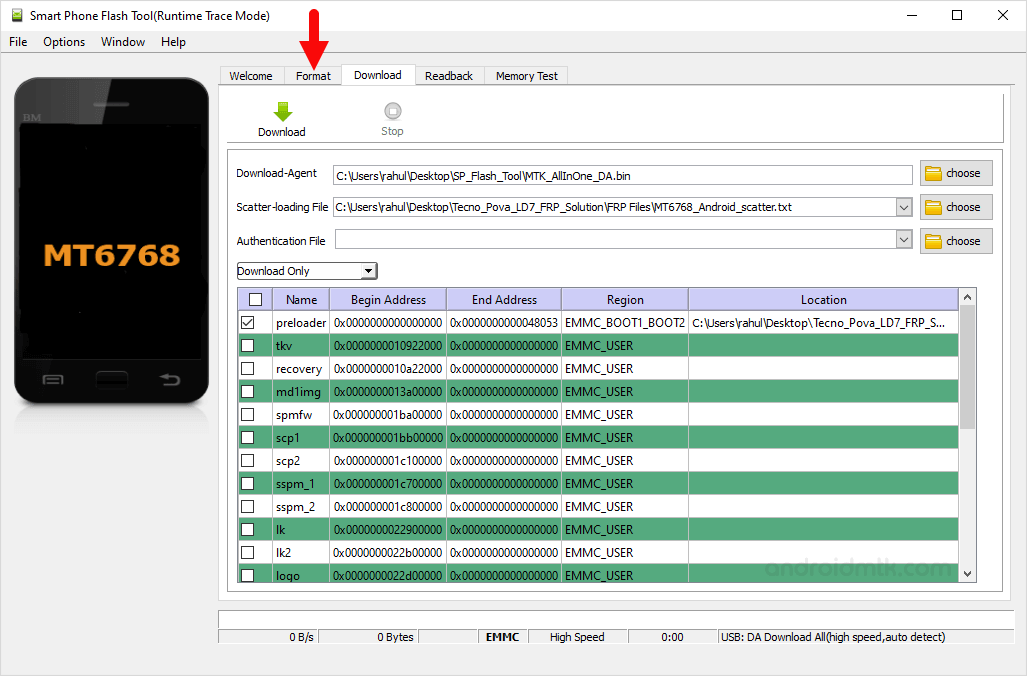
Task: Click the choose button for Scatter-loading File
Action: [x=955, y=206]
